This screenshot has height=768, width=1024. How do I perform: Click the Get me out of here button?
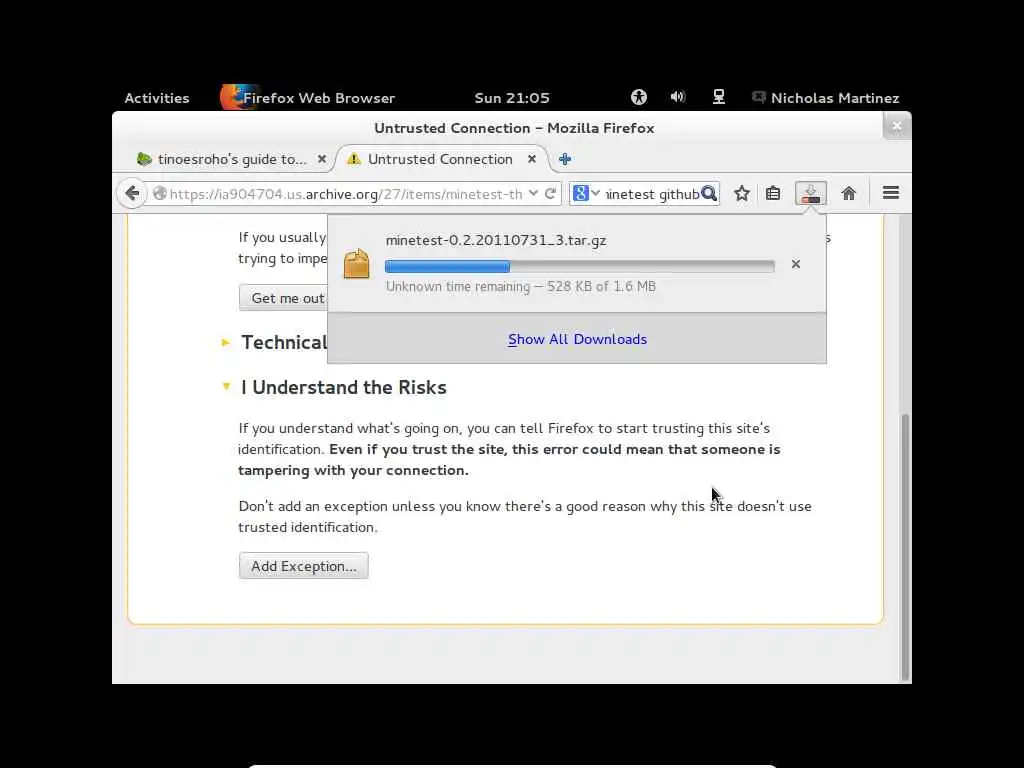[x=283, y=298]
